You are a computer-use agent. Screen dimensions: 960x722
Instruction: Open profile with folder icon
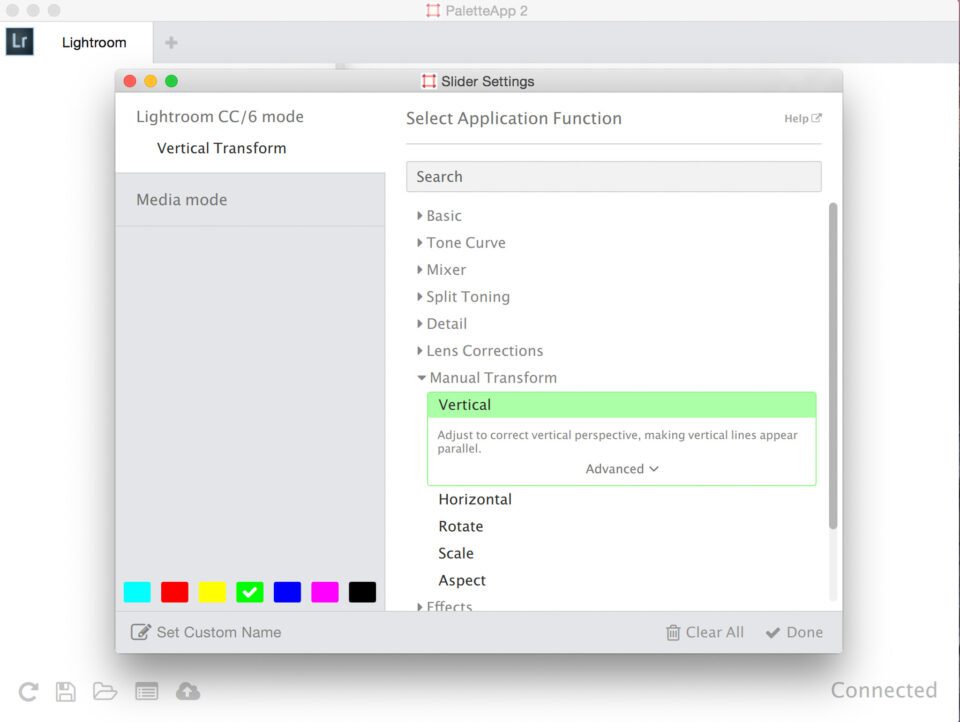tap(105, 691)
